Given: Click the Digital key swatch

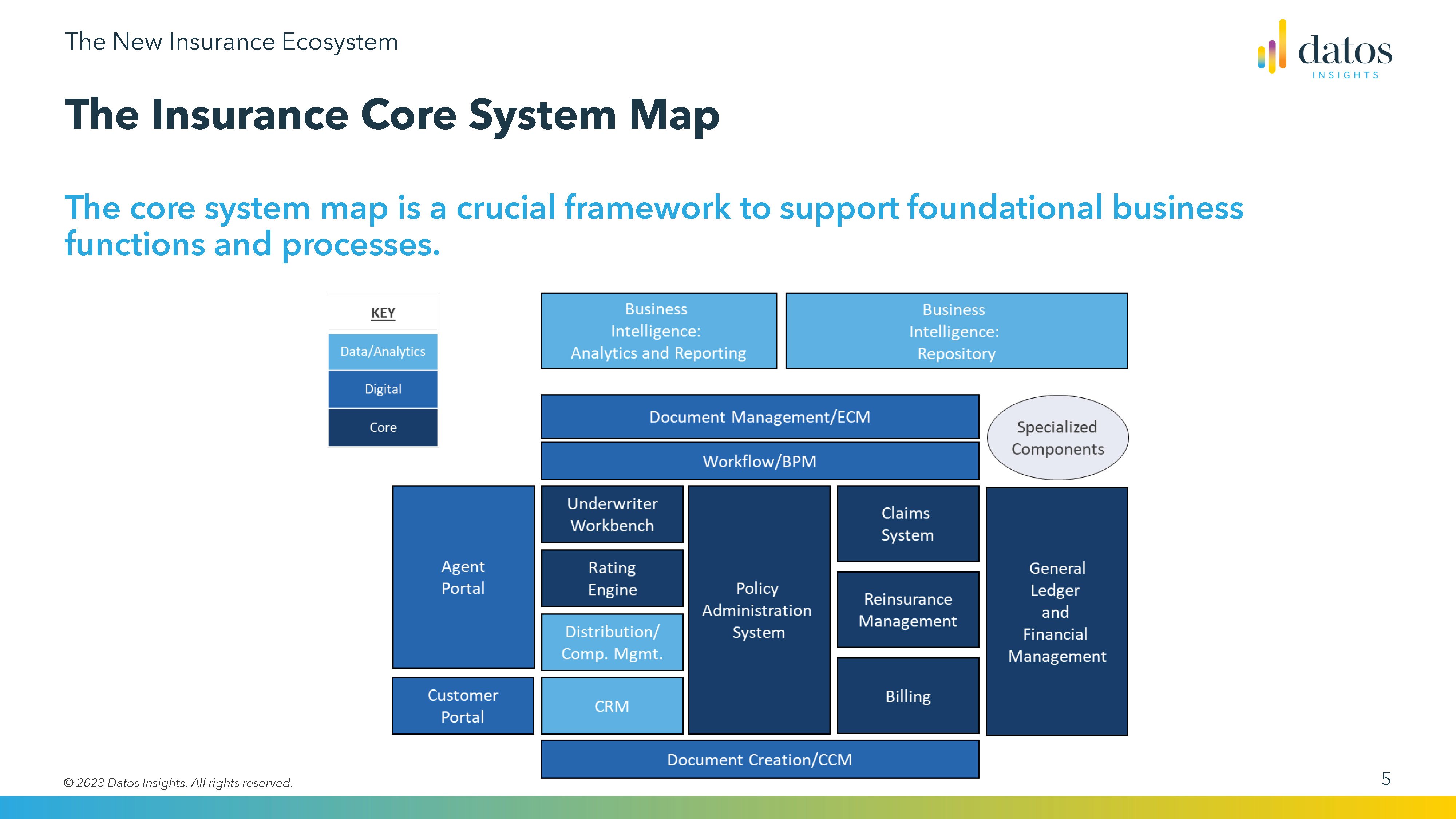Looking at the screenshot, I should [383, 389].
